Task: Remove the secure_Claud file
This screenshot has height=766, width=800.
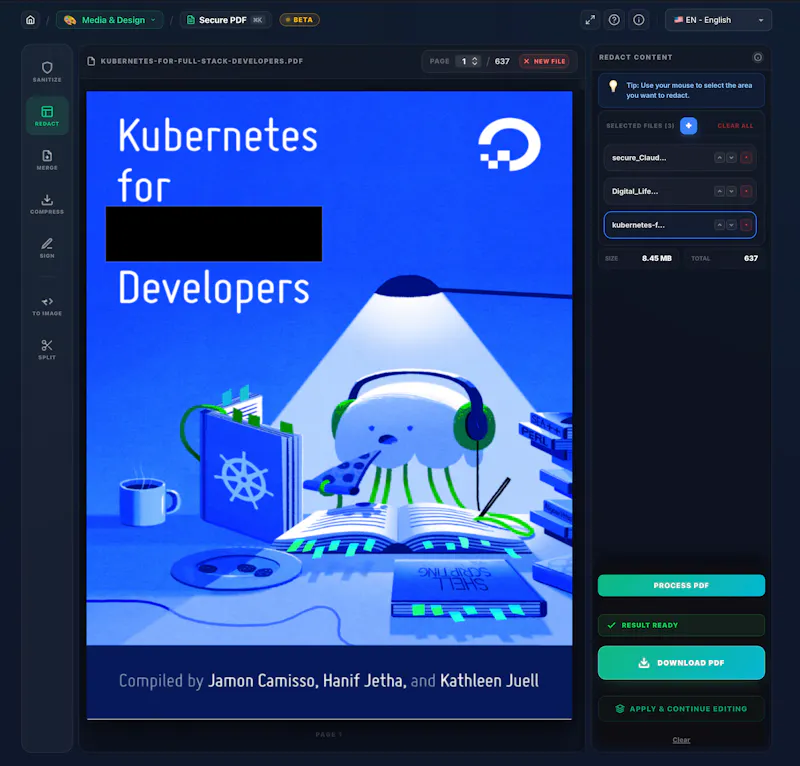Action: tap(746, 158)
